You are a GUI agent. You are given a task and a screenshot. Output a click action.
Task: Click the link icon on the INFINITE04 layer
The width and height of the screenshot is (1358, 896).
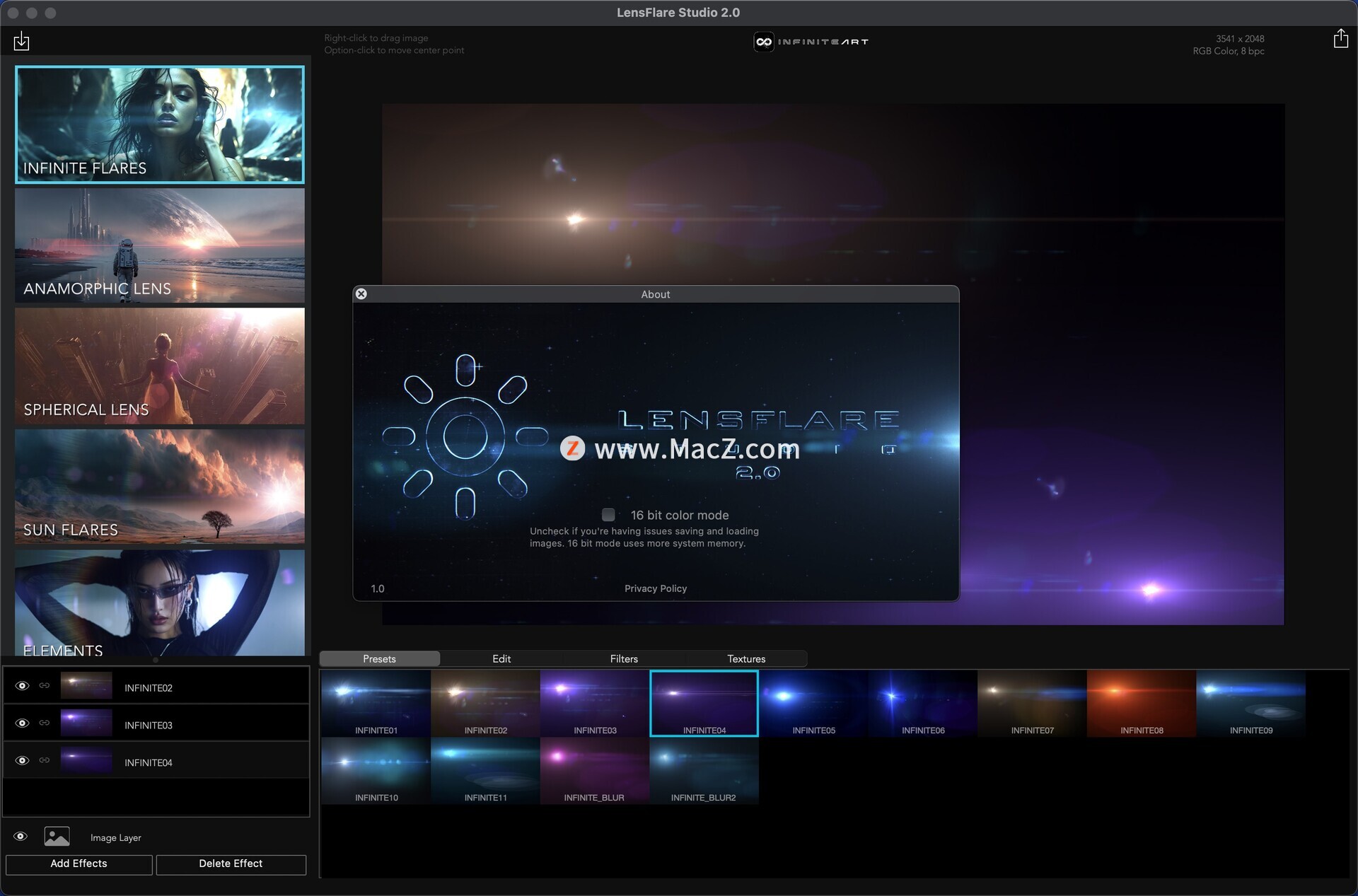(x=45, y=761)
